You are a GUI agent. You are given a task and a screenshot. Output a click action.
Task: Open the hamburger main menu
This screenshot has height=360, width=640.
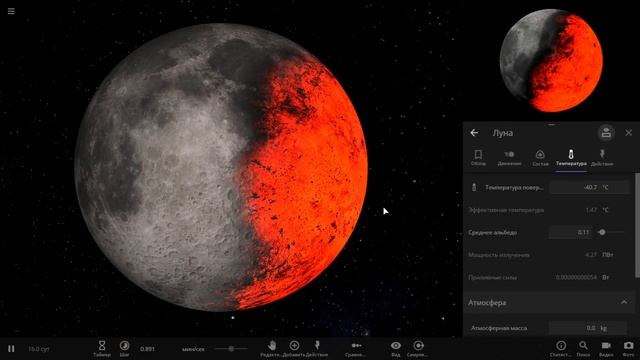coord(11,11)
